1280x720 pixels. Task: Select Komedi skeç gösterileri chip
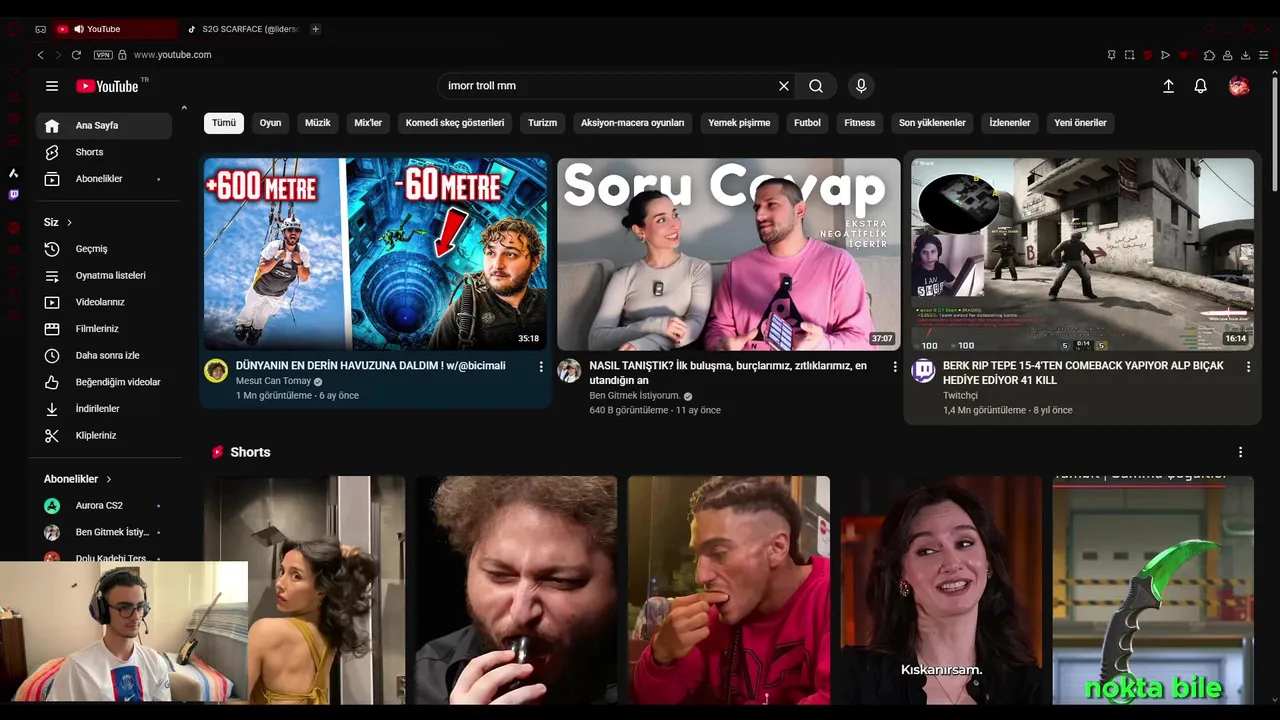455,123
